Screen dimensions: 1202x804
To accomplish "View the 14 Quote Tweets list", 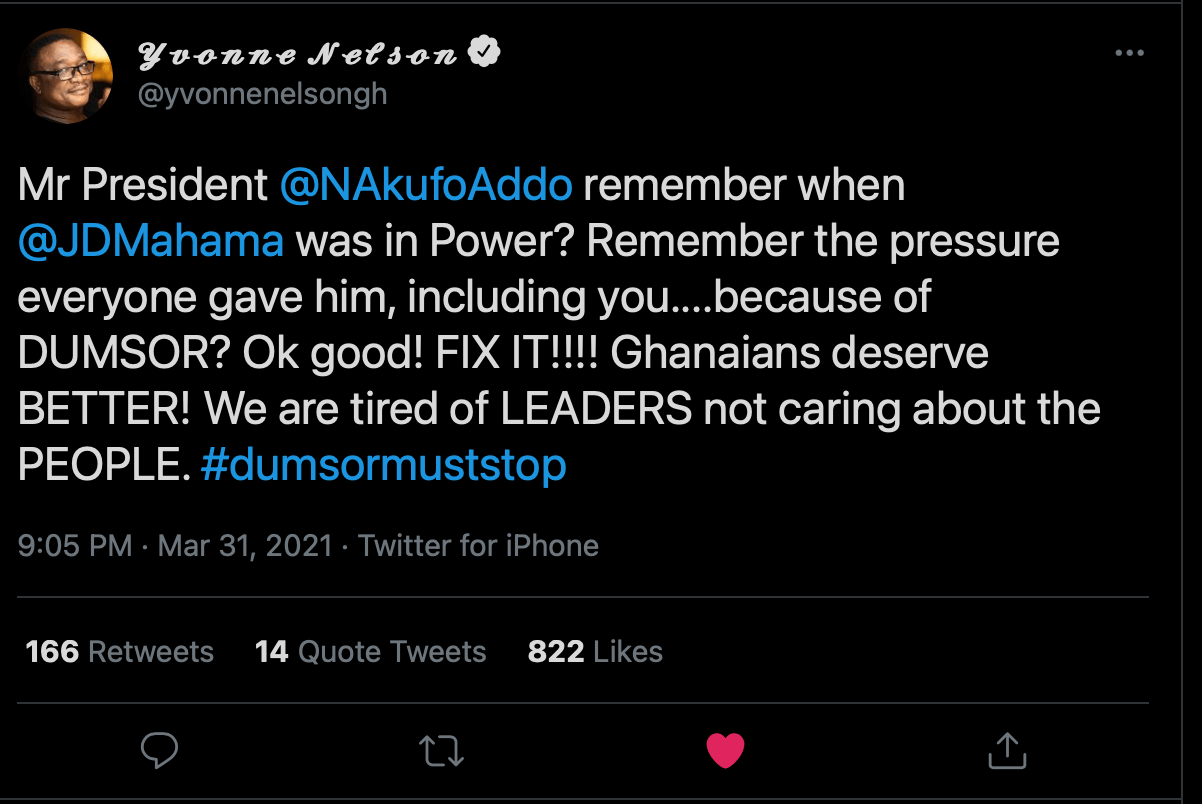I will 370,652.
